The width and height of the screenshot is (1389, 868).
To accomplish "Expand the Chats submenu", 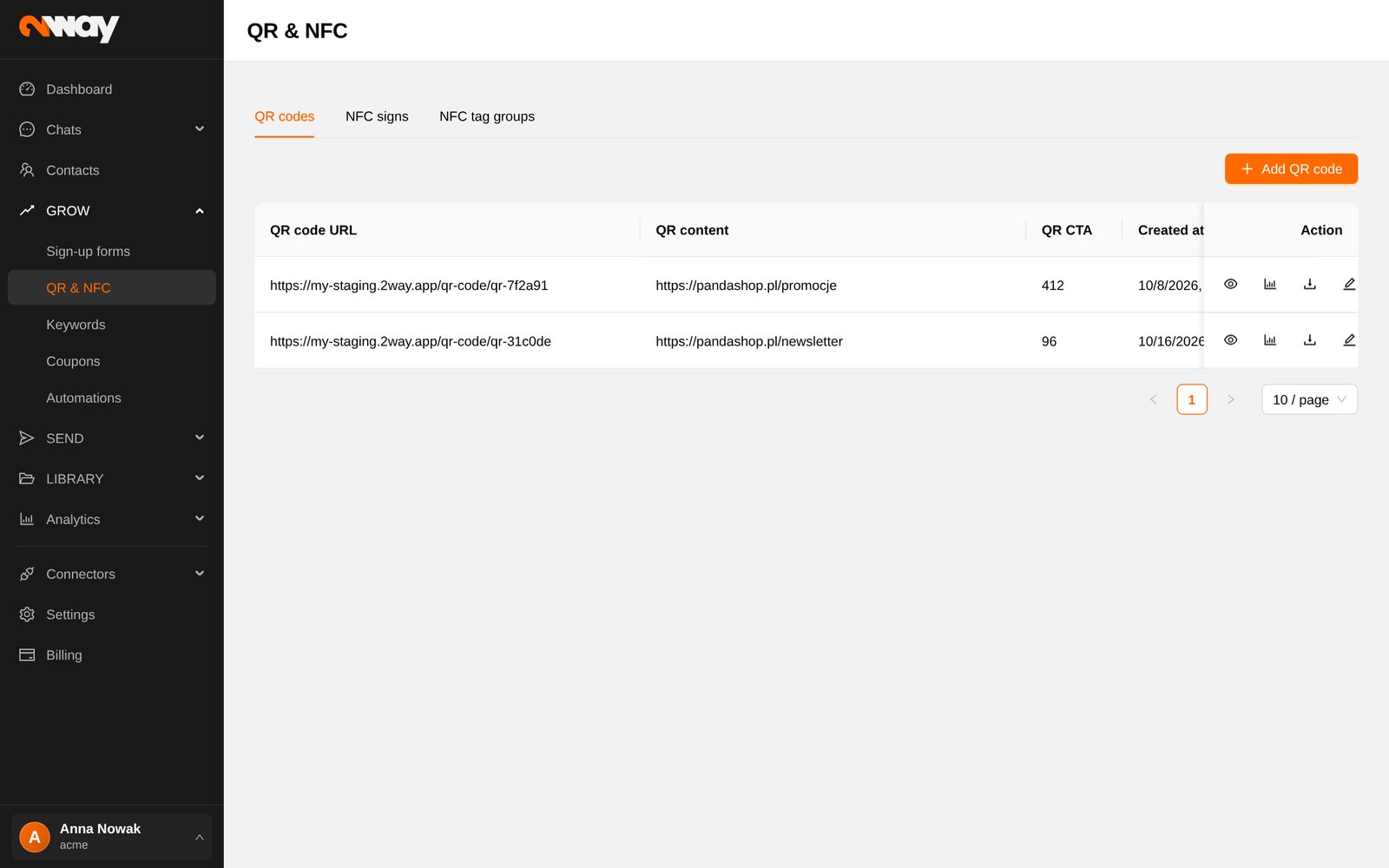I will click(x=112, y=129).
